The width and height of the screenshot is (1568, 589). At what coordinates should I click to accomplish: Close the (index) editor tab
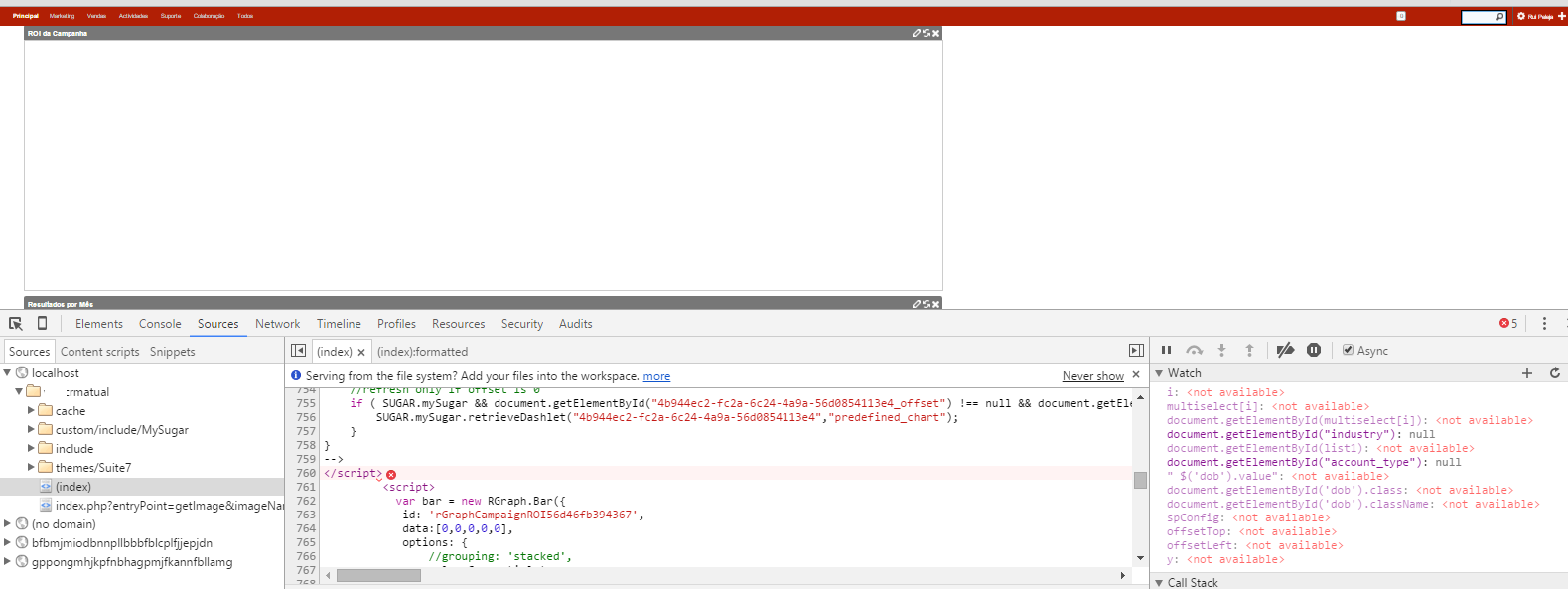click(361, 352)
